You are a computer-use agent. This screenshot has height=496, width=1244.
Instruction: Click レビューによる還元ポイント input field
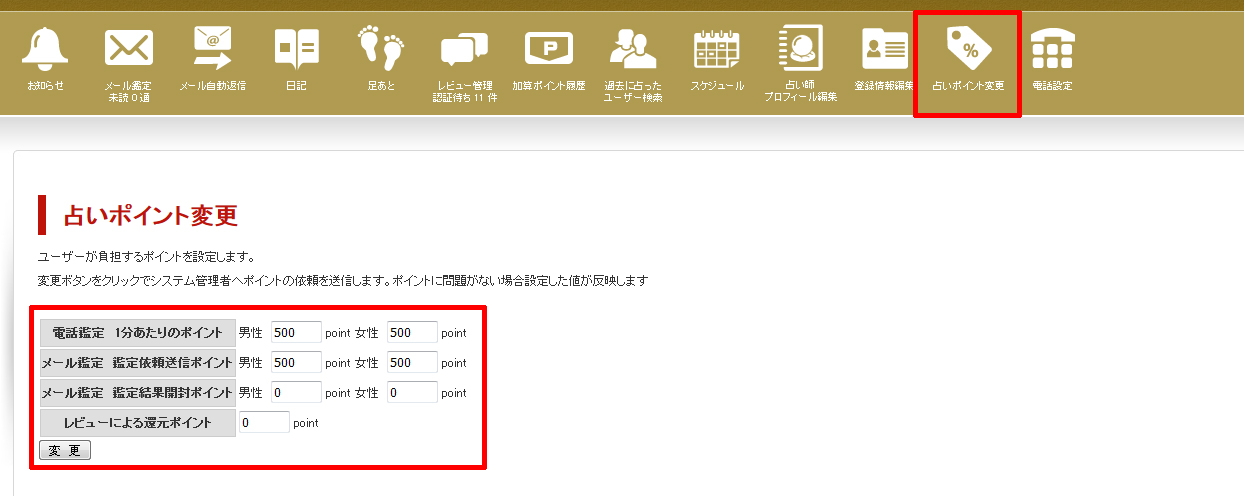click(264, 422)
